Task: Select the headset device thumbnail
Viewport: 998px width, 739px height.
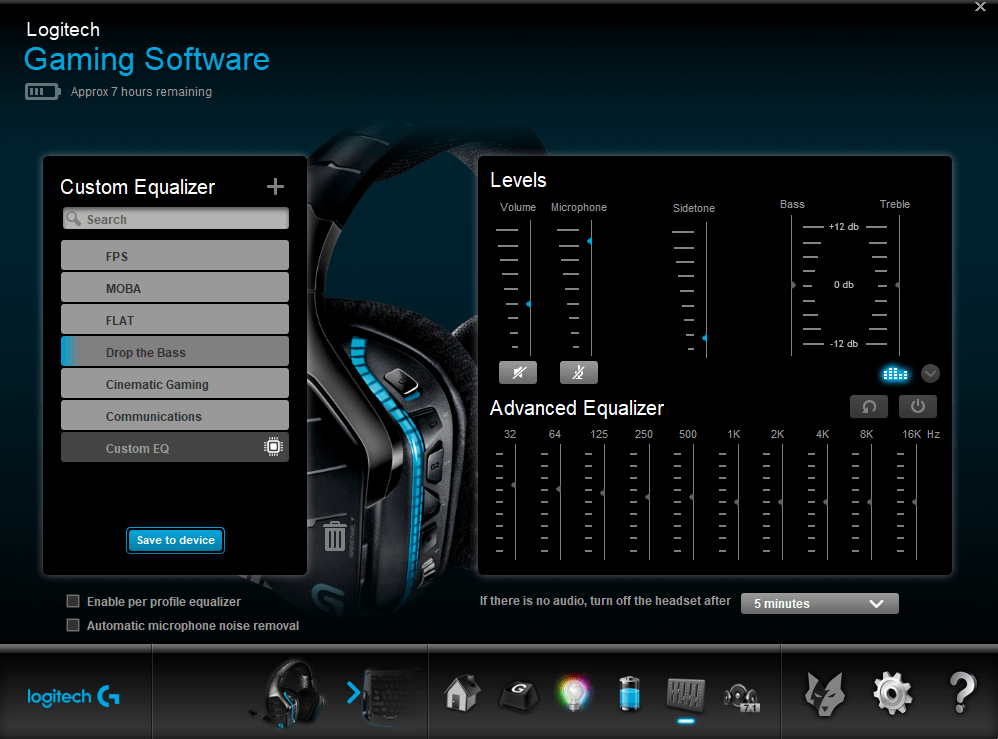Action: coord(290,693)
